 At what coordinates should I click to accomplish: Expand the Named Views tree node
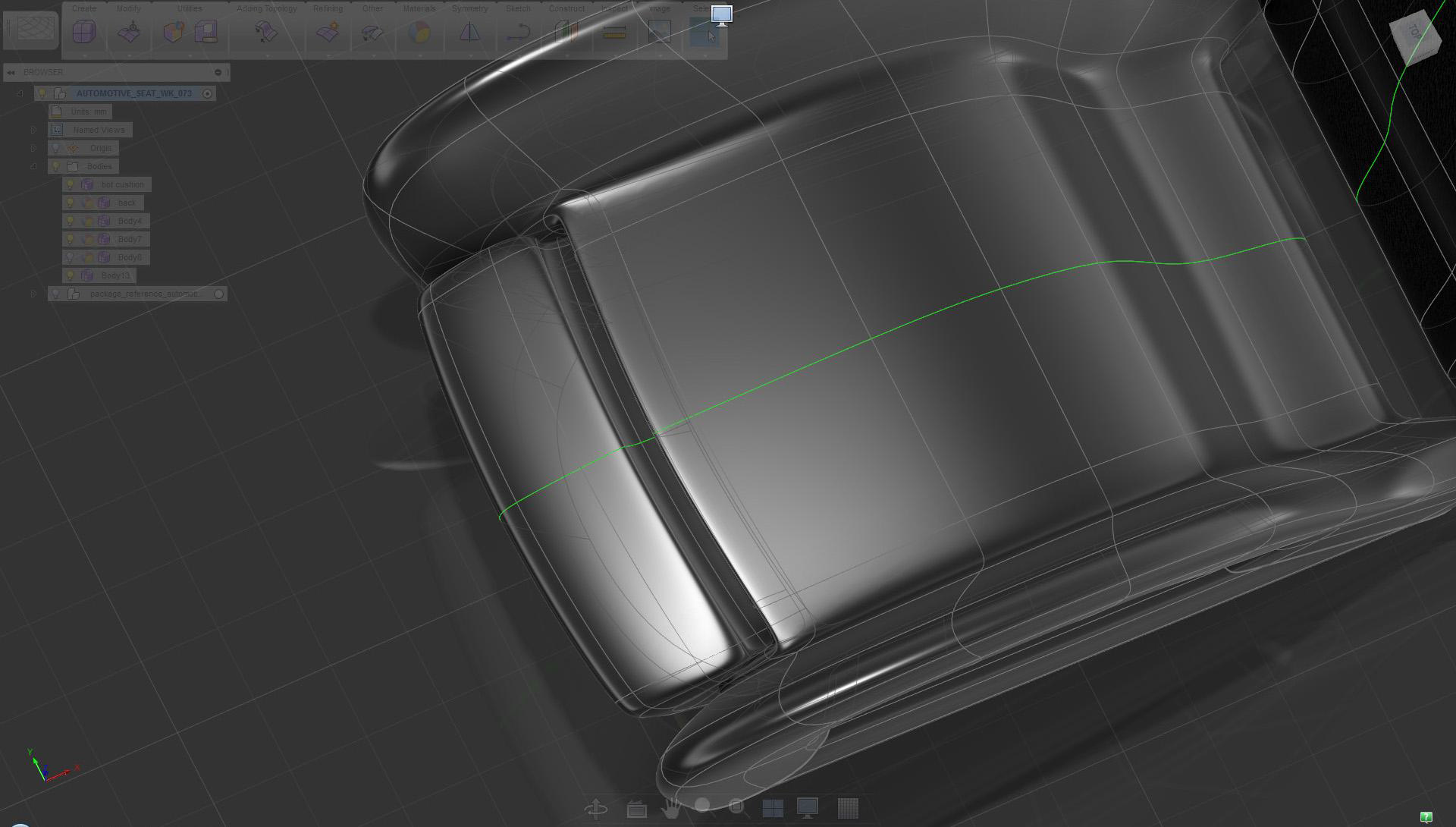tap(33, 130)
